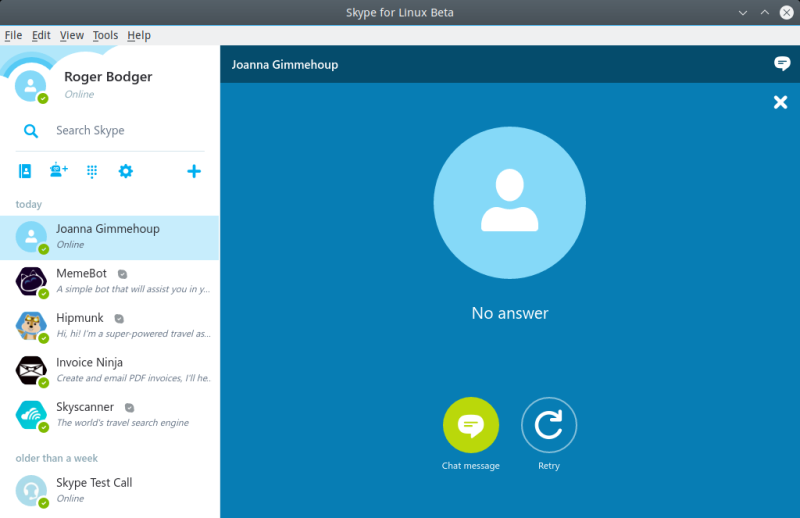The image size is (800, 518).
Task: Click the Joanna Gimmehoup header title
Action: click(x=285, y=65)
